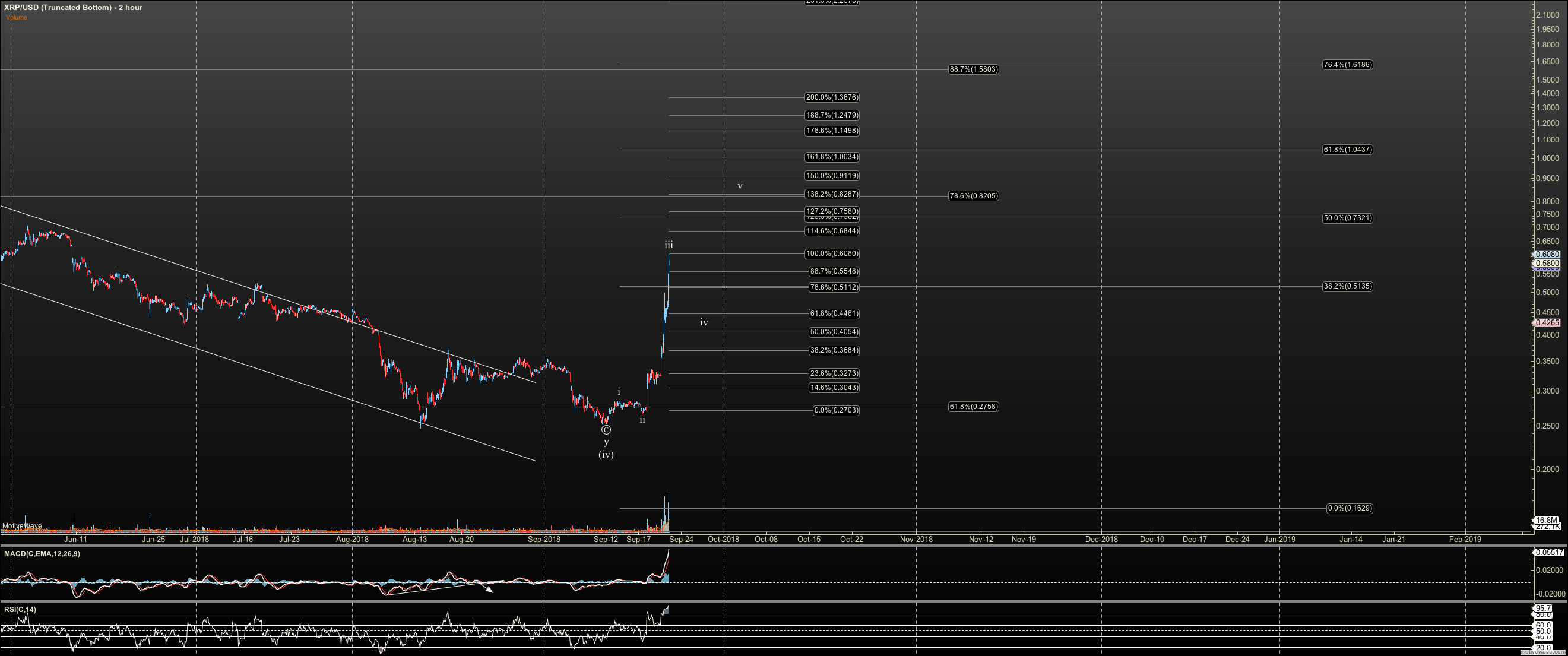Select the Feb-2019 date on the time axis
This screenshot has width=1568, height=656.
click(x=1465, y=539)
